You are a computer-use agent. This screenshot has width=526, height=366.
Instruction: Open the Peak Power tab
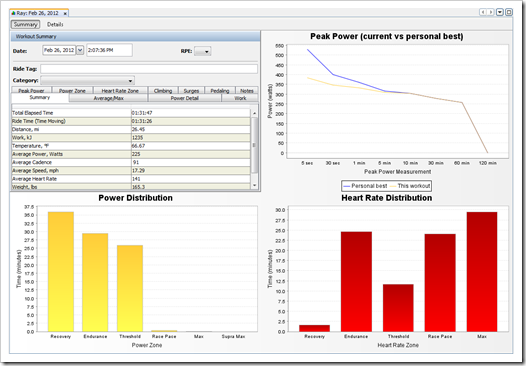31,91
